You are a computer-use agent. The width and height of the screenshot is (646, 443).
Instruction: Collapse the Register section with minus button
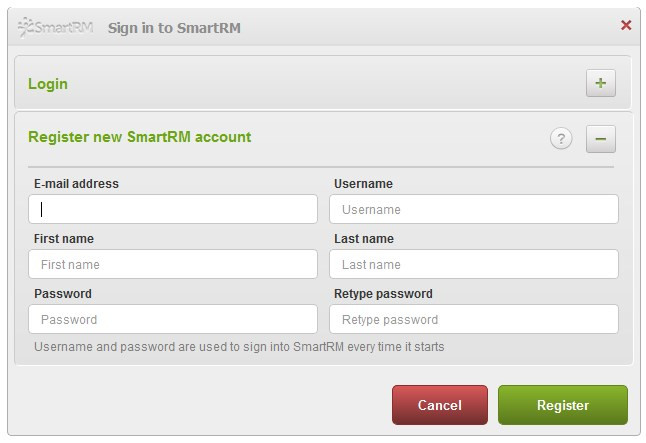coord(601,139)
